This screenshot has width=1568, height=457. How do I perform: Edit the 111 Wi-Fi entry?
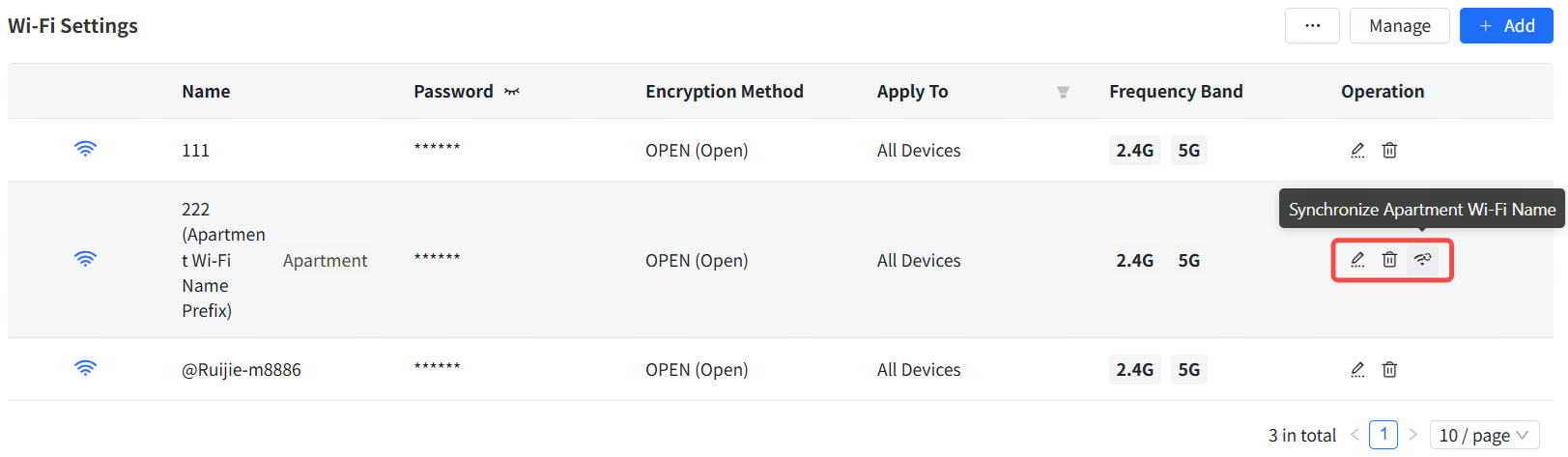tap(1357, 150)
